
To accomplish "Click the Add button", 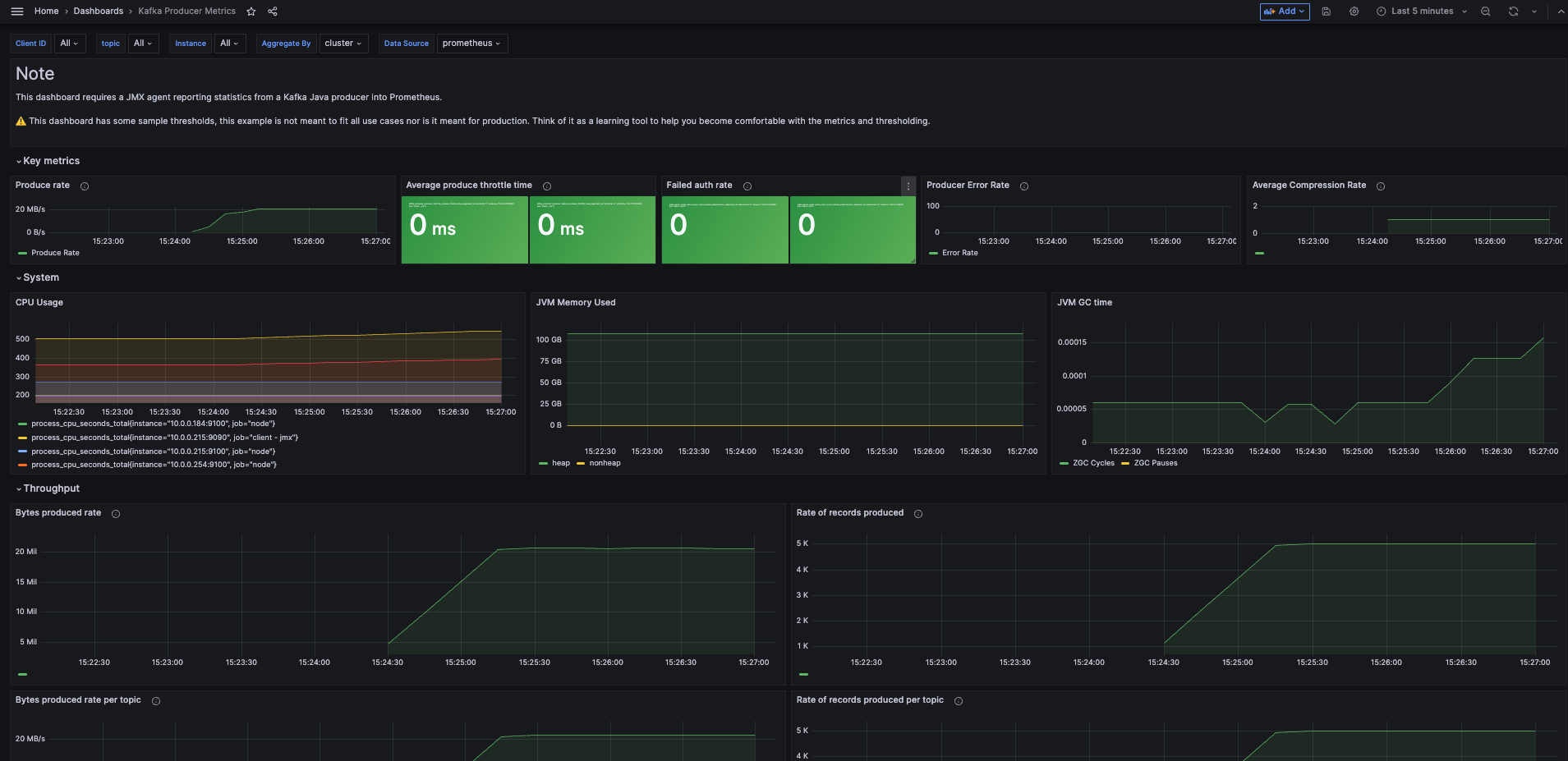I will click(1284, 11).
